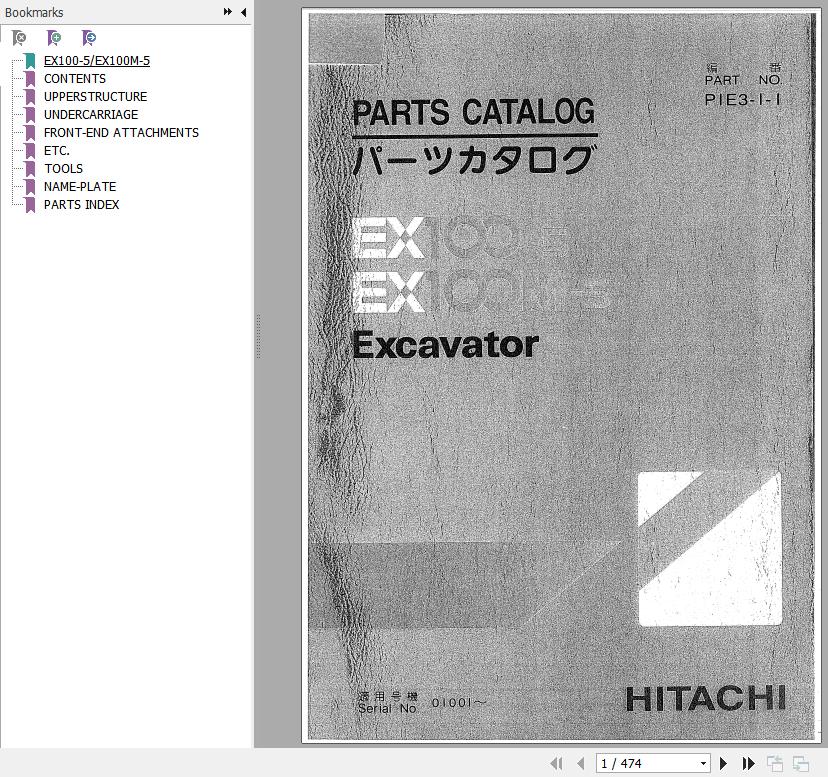The width and height of the screenshot is (828, 777).
Task: Click the panel splitter grip handle
Action: pyautogui.click(x=258, y=336)
